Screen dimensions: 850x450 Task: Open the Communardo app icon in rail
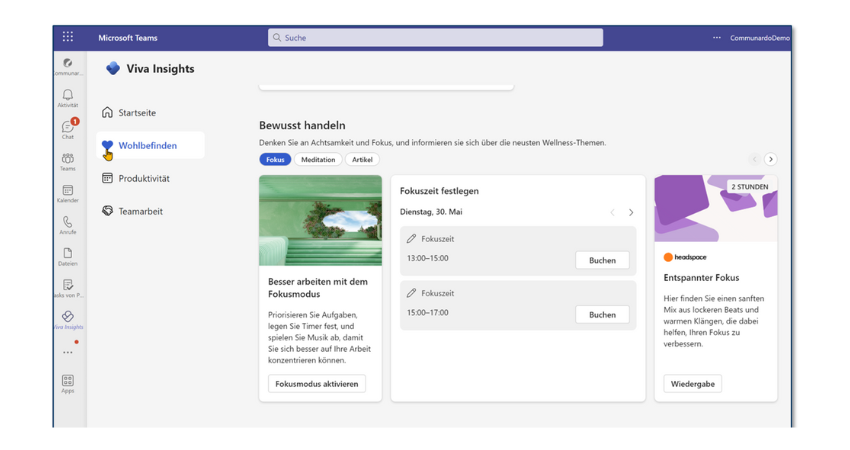point(68,63)
